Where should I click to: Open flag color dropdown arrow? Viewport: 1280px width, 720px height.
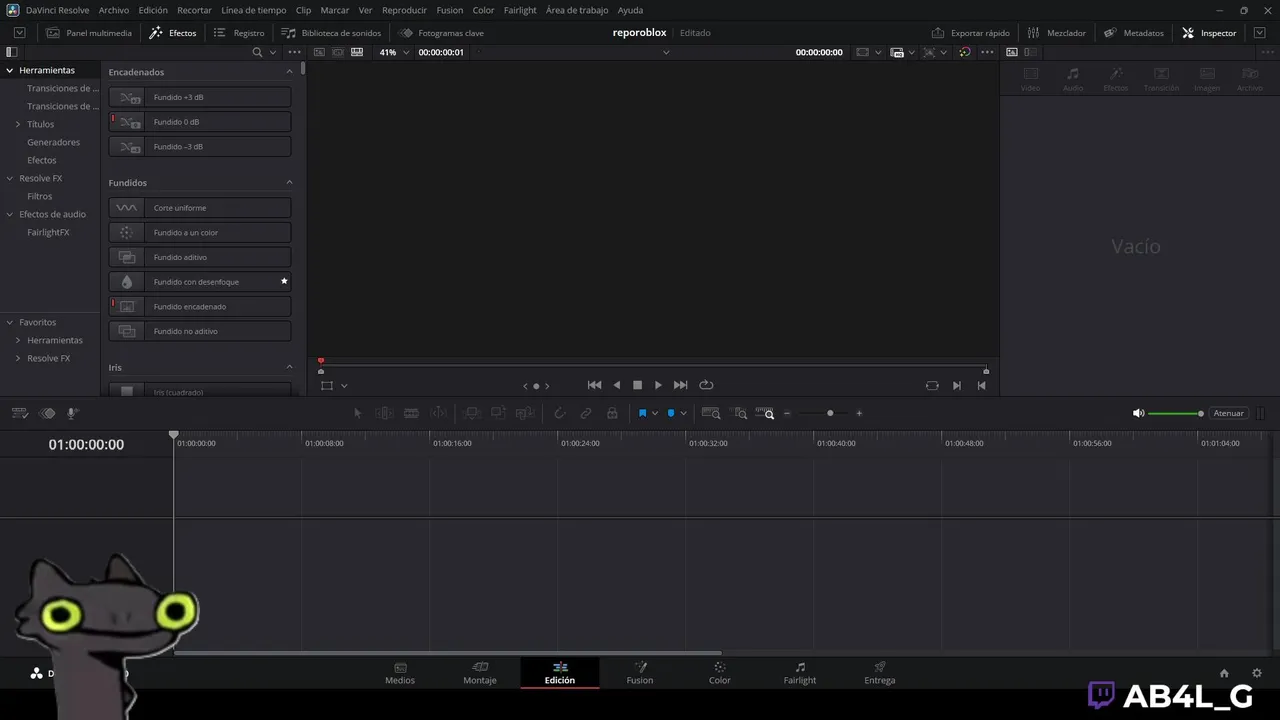tap(655, 413)
